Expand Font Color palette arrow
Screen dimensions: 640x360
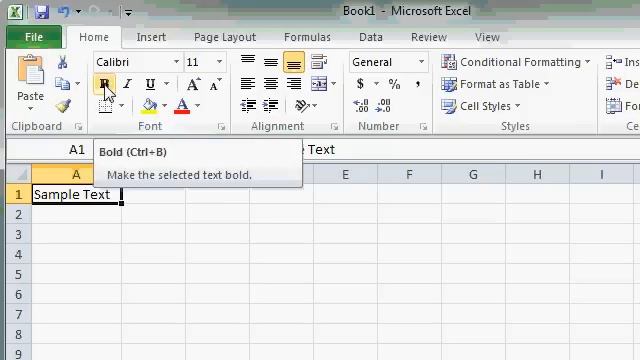point(197,106)
